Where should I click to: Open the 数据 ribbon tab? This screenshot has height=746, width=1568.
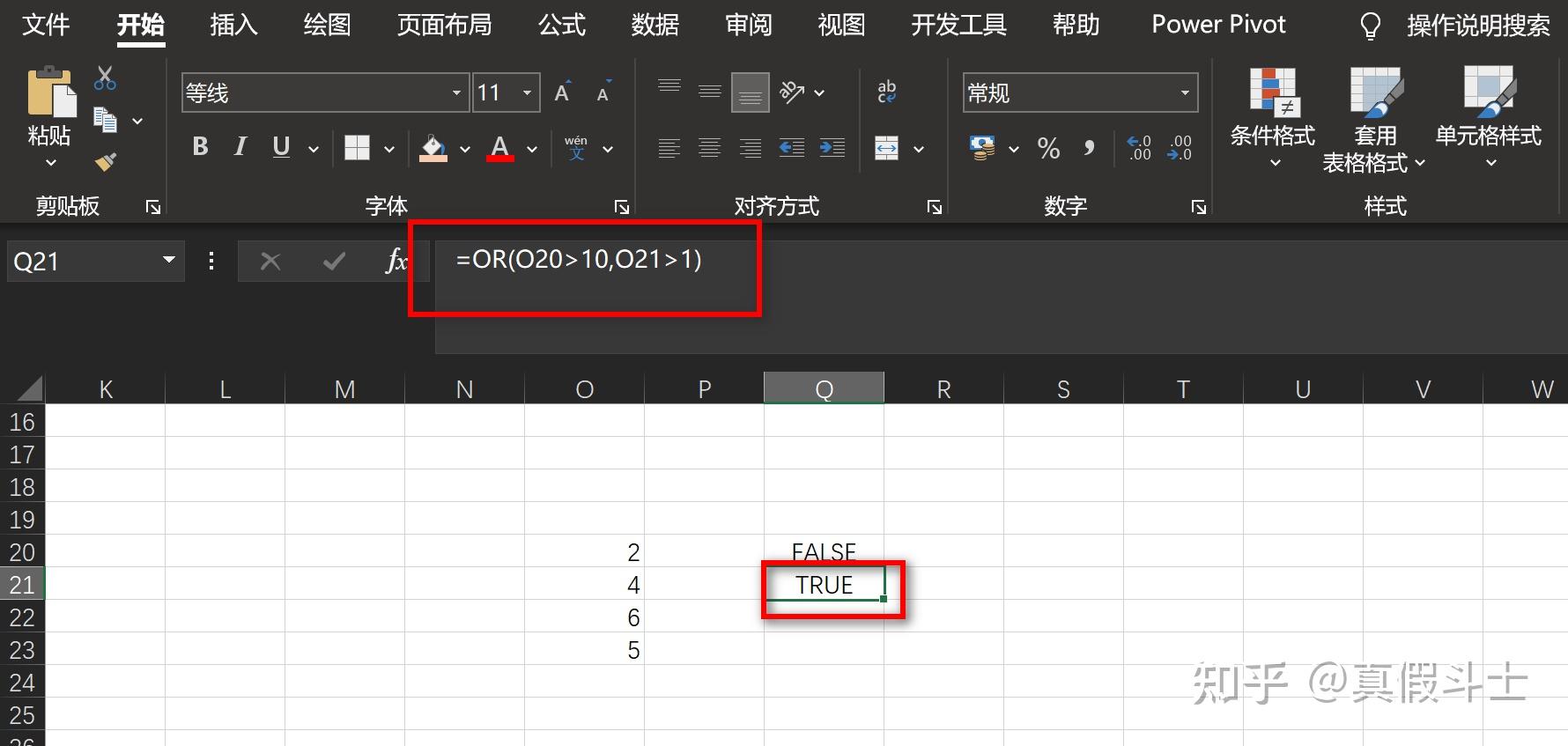coord(655,25)
